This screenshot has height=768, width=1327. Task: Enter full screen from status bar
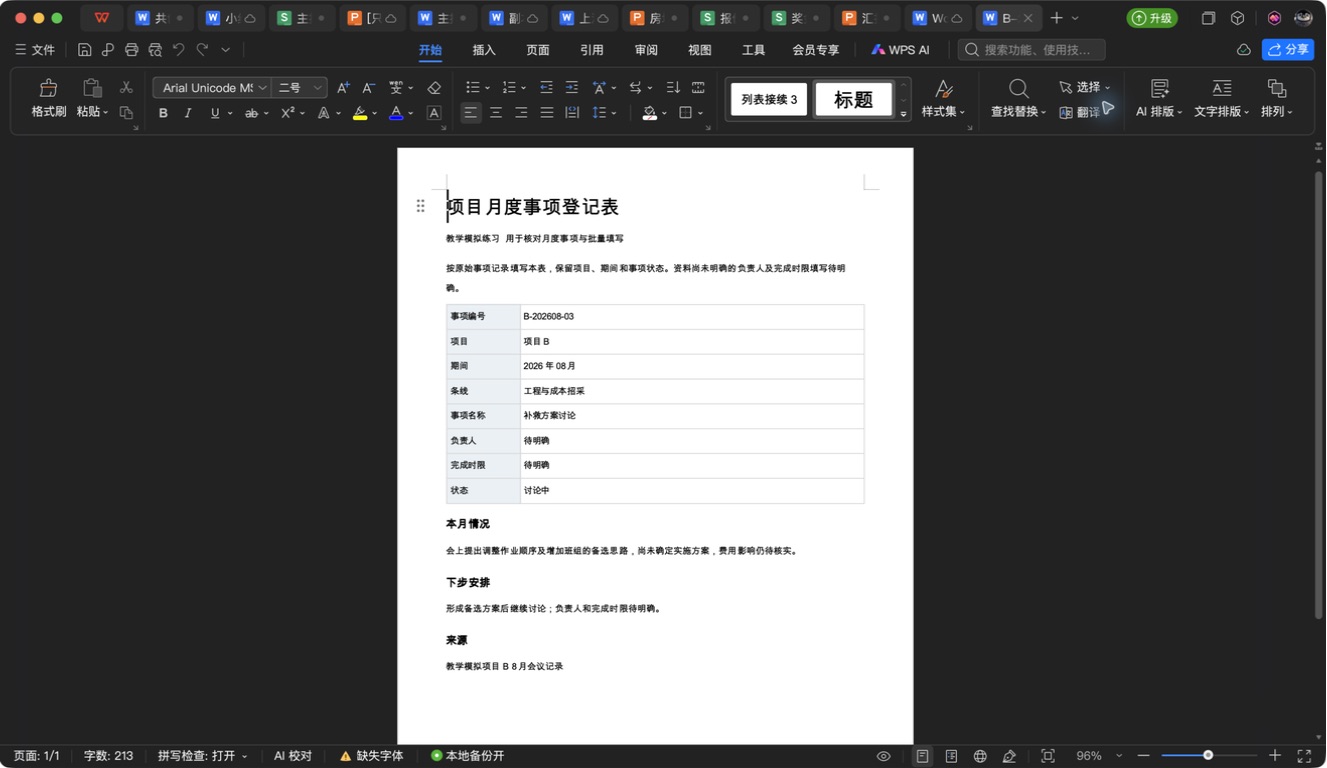tap(1304, 756)
